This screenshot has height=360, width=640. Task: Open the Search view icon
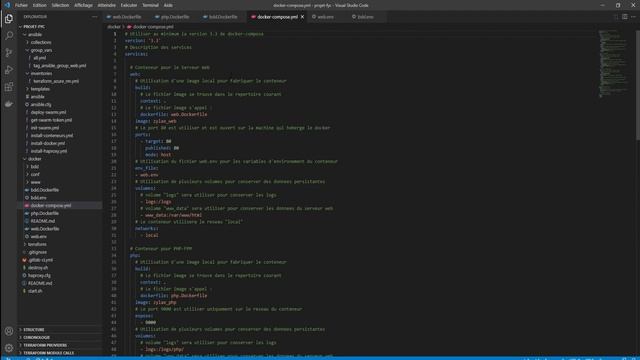click(9, 36)
